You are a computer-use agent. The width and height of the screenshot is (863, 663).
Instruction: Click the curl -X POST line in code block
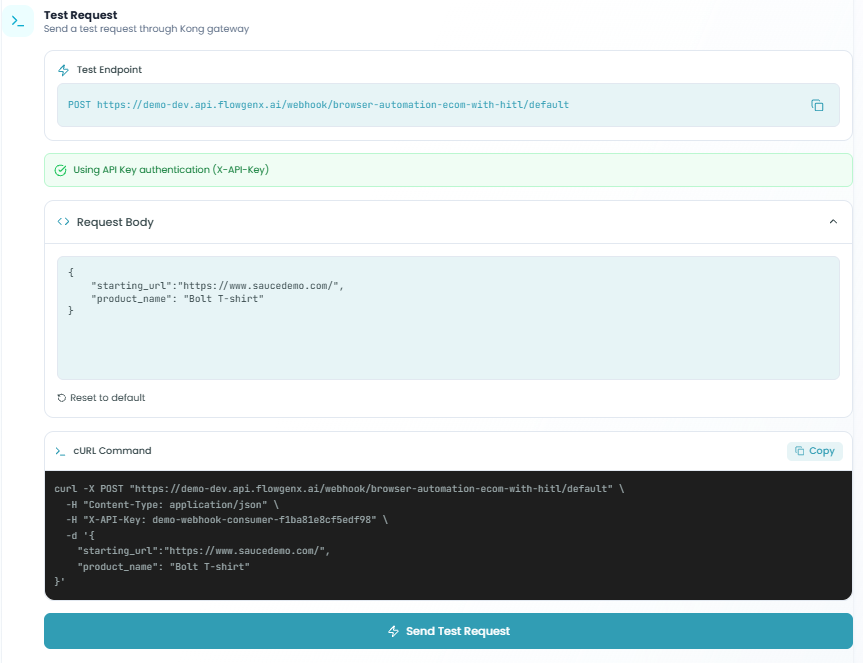pyautogui.click(x=339, y=489)
